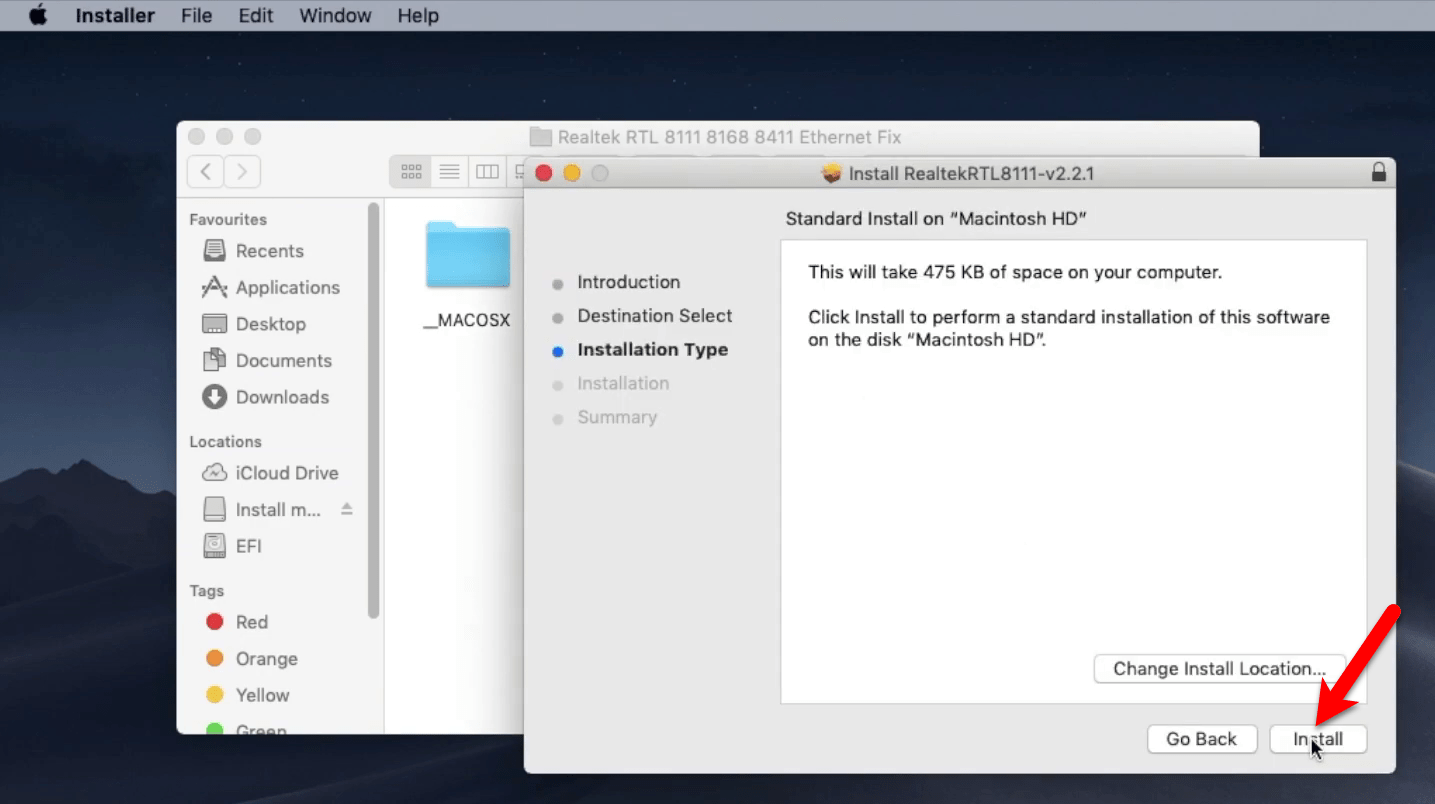Select the Installation Type step
The width and height of the screenshot is (1435, 804).
tap(652, 350)
